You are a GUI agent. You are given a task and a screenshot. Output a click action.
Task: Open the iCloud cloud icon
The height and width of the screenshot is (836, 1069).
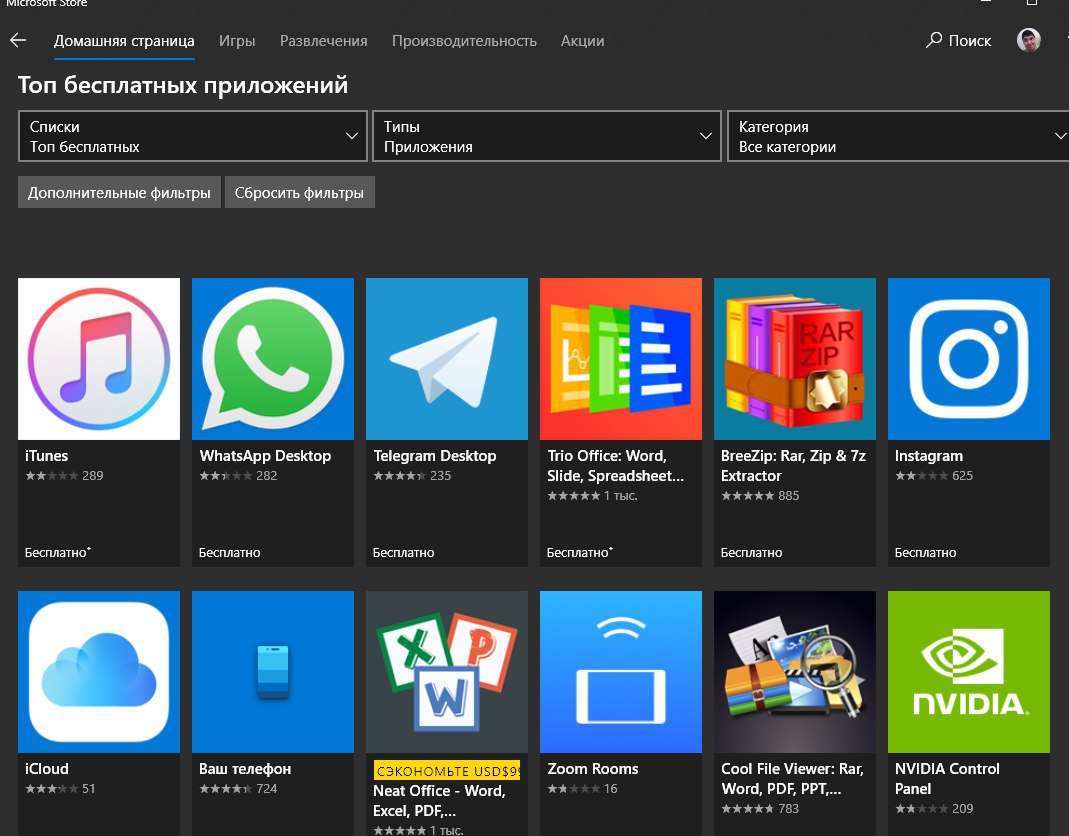[x=99, y=672]
